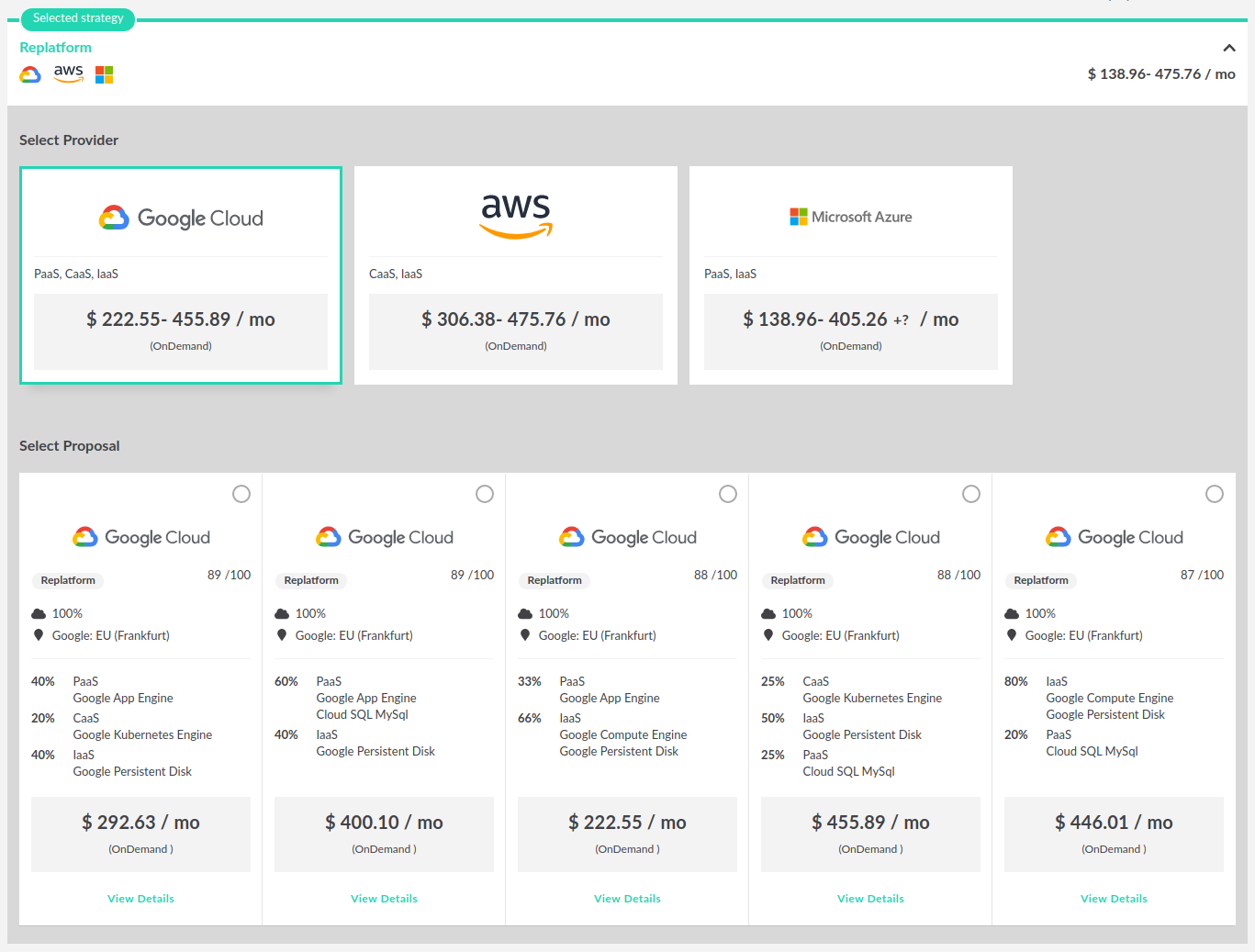The height and width of the screenshot is (952, 1255).
Task: Click the +? indicator on Azure price
Action: pyautogui.click(x=901, y=320)
